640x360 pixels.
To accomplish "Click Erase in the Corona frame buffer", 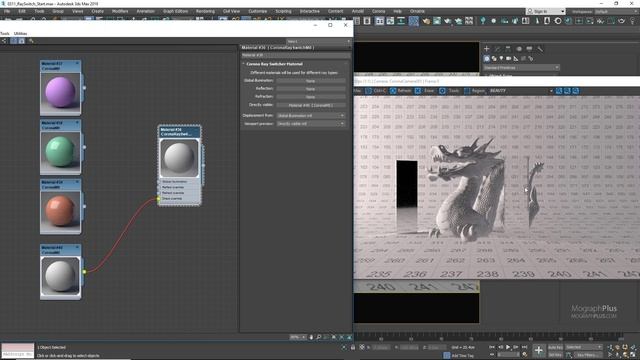I will tap(424, 91).
